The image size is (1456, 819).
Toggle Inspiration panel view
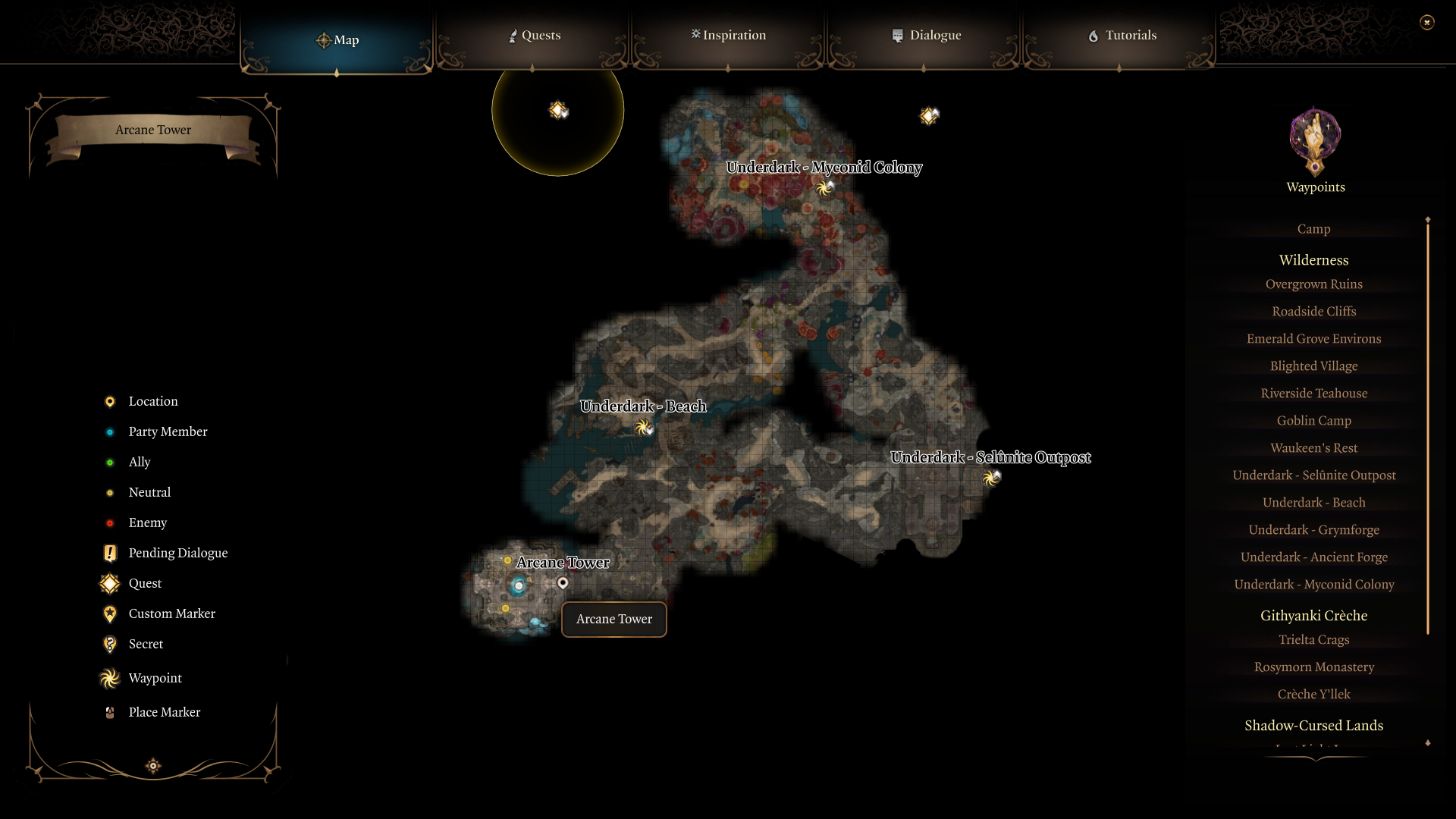tap(729, 35)
